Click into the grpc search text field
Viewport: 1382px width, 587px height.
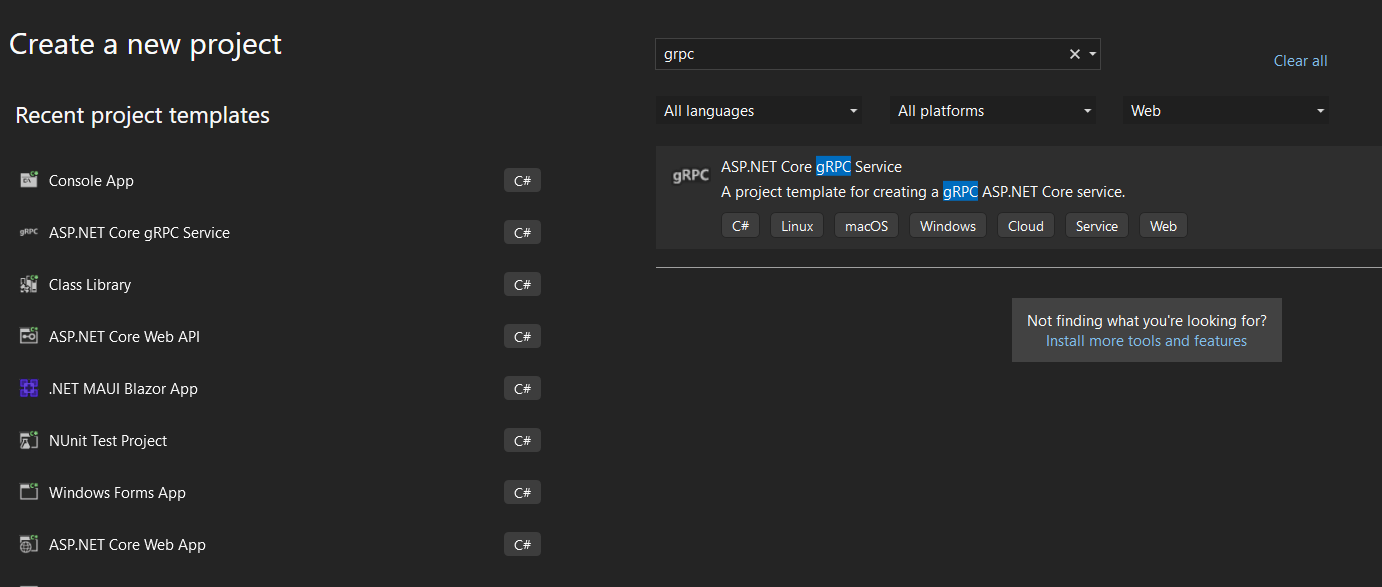(x=860, y=54)
